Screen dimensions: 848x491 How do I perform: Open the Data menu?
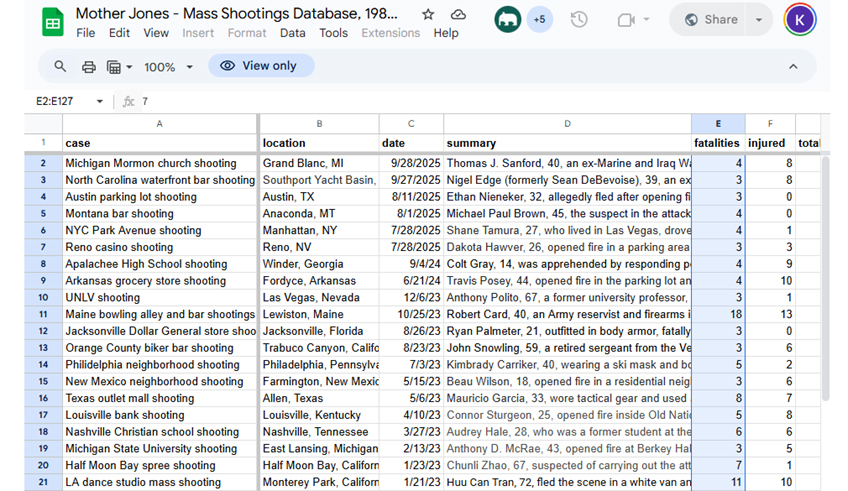(x=292, y=33)
